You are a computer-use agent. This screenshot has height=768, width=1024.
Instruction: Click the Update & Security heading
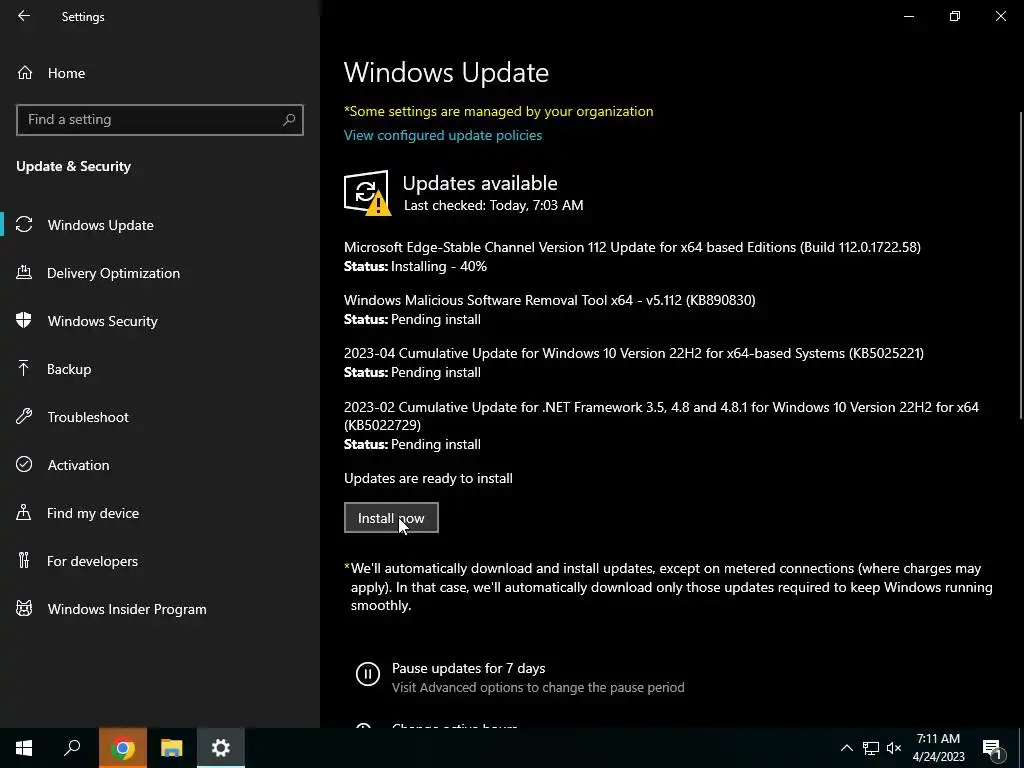tap(73, 166)
